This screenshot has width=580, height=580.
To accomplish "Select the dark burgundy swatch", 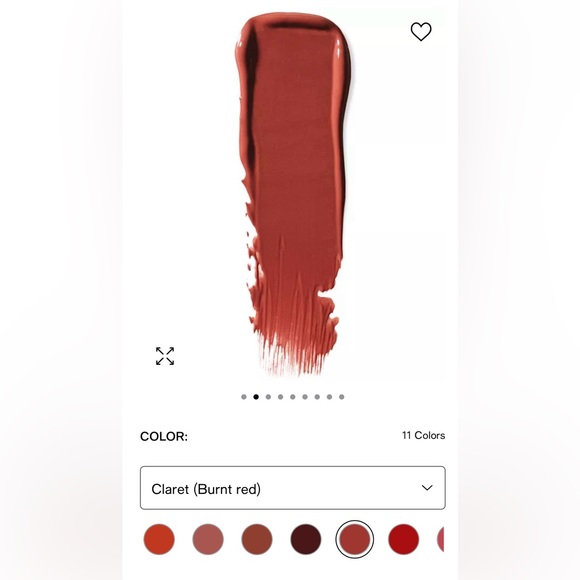I will point(306,539).
